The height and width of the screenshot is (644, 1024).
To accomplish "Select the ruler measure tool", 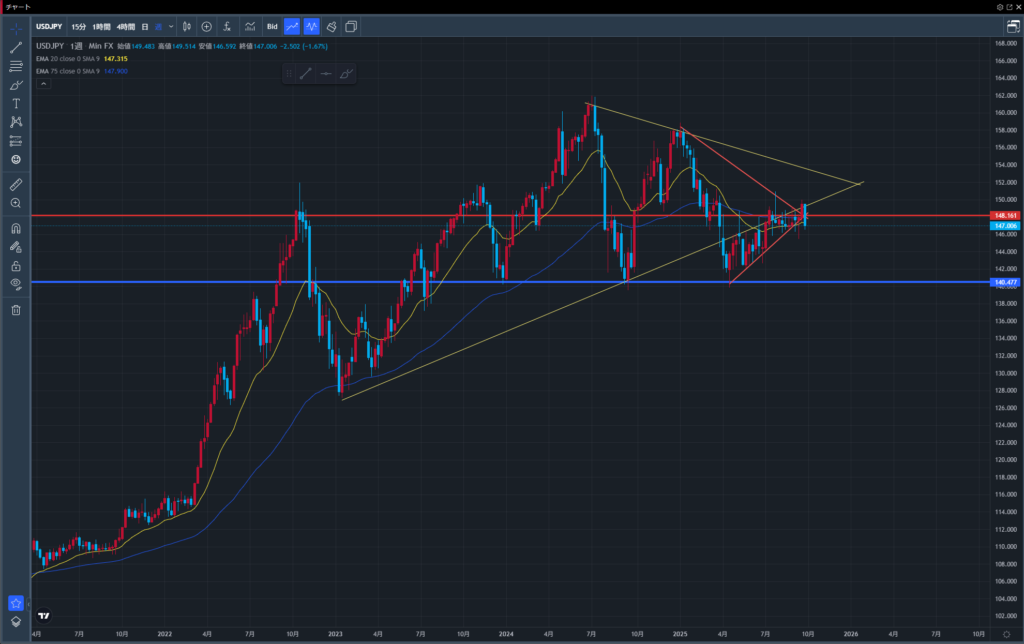I will (16, 185).
